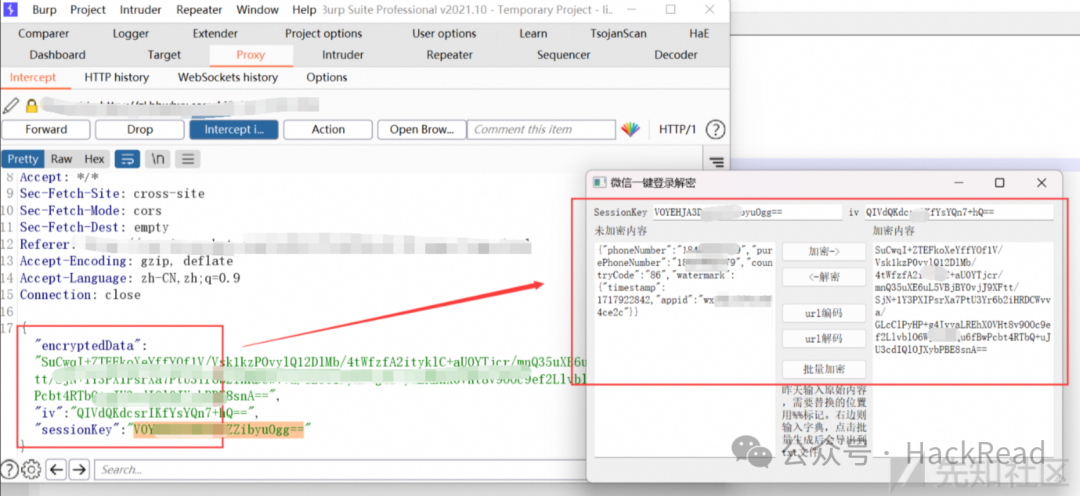Image resolution: width=1080 pixels, height=496 pixels.
Task: Switch to the Dashboard tab
Action: point(57,55)
